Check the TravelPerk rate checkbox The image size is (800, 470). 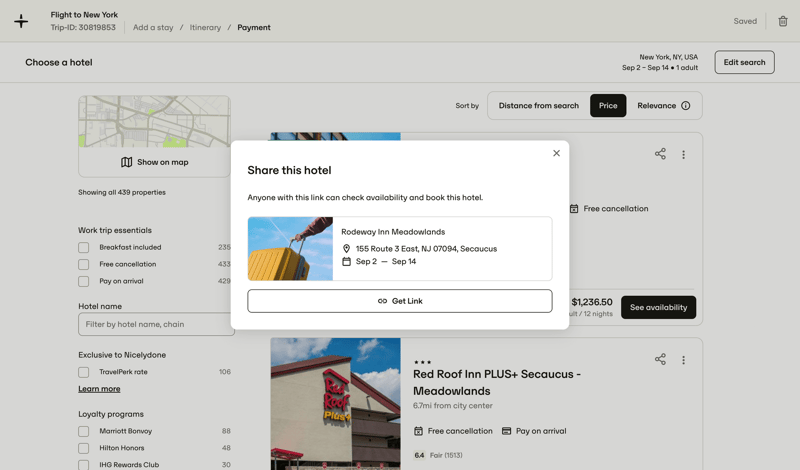tap(84, 372)
